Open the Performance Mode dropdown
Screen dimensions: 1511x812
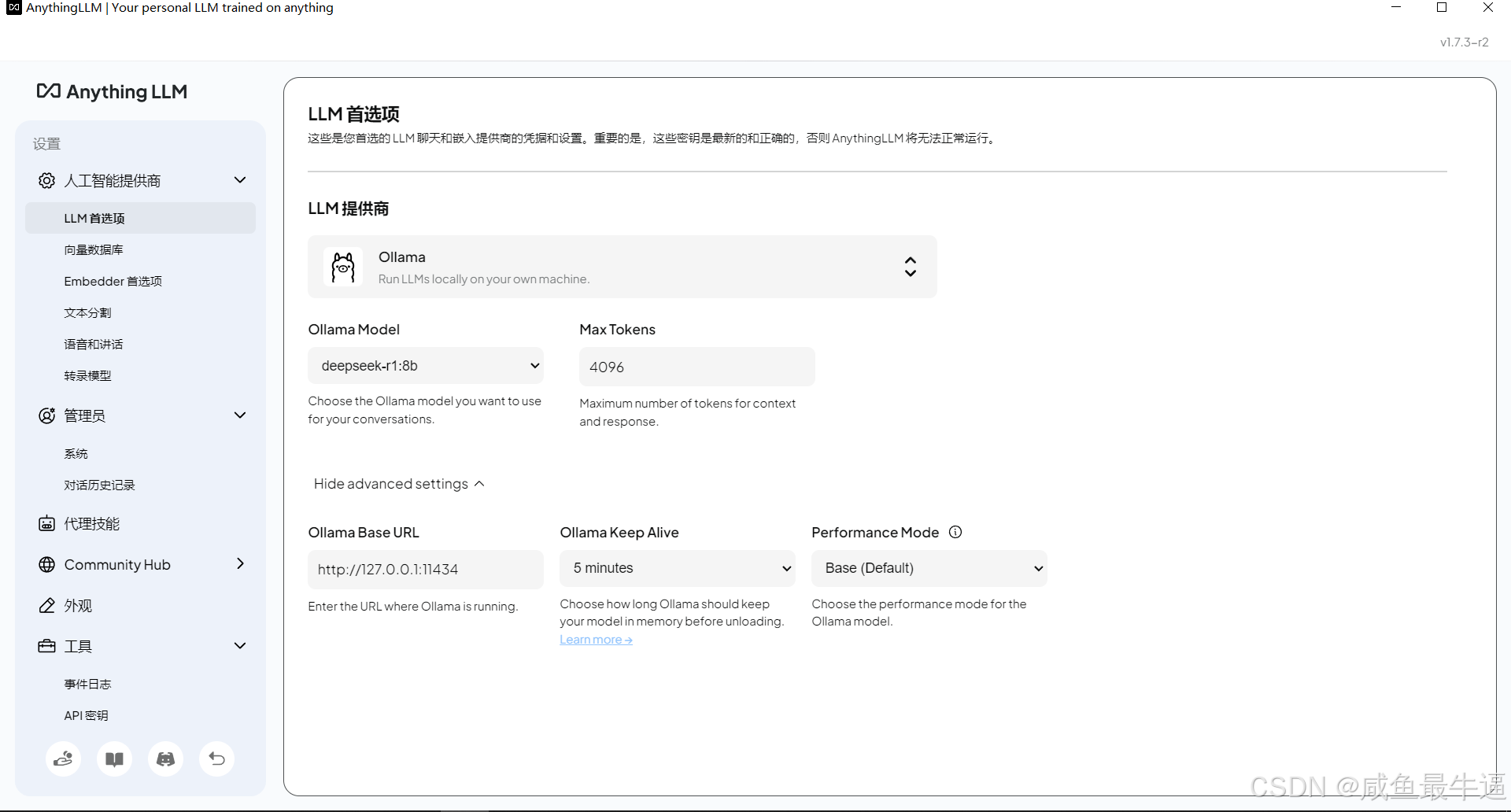coord(929,568)
